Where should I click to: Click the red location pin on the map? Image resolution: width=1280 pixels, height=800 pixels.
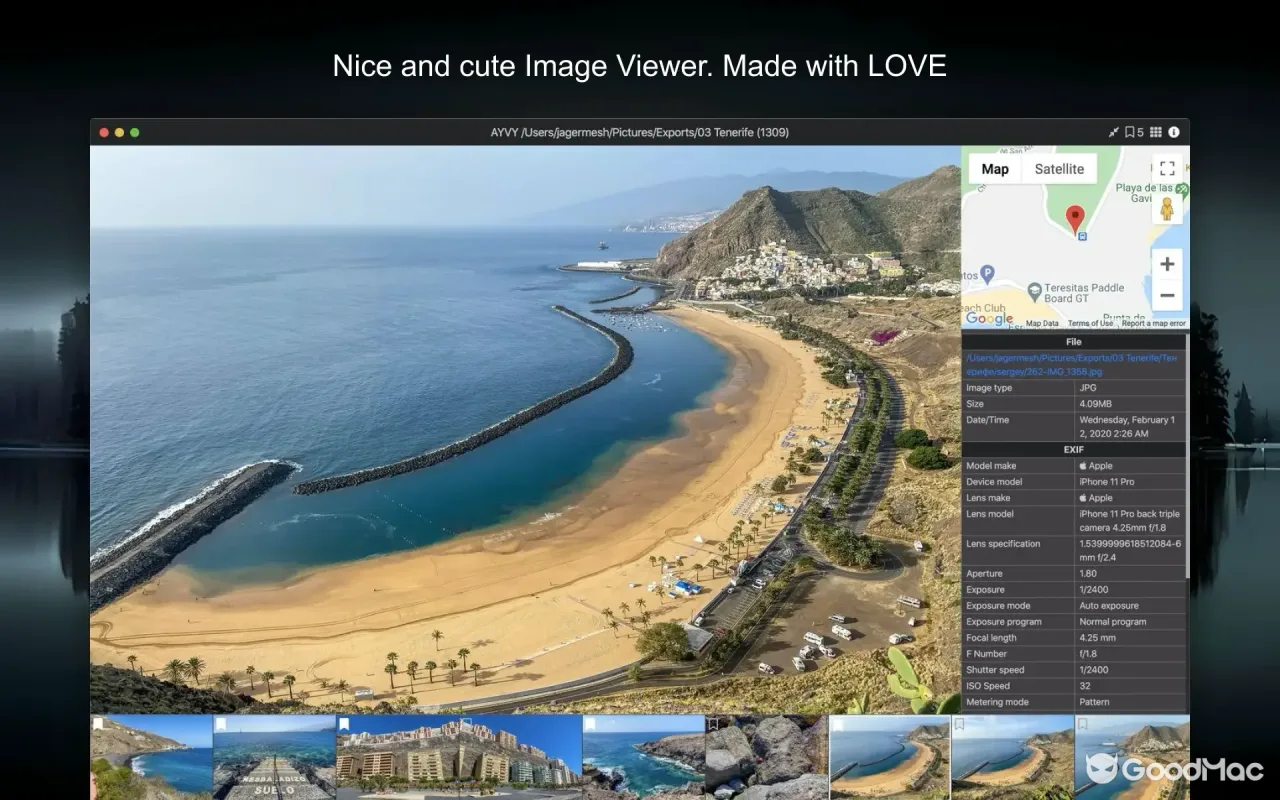(1076, 218)
